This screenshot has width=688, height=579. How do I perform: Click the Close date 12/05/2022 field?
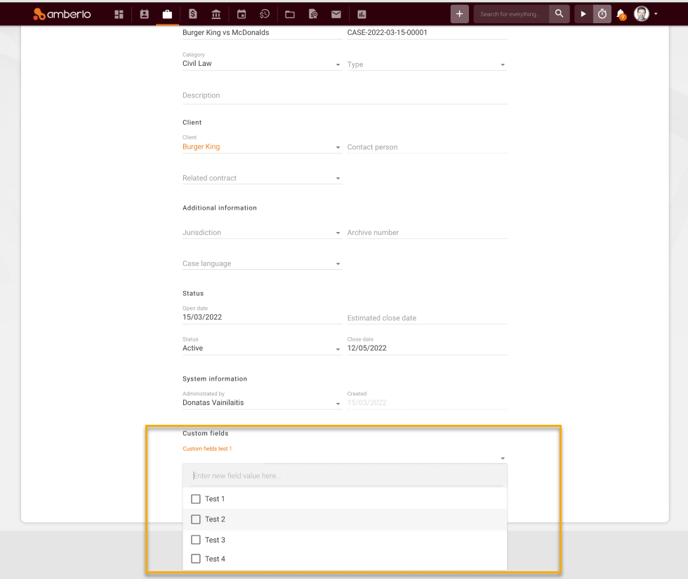[427, 348]
